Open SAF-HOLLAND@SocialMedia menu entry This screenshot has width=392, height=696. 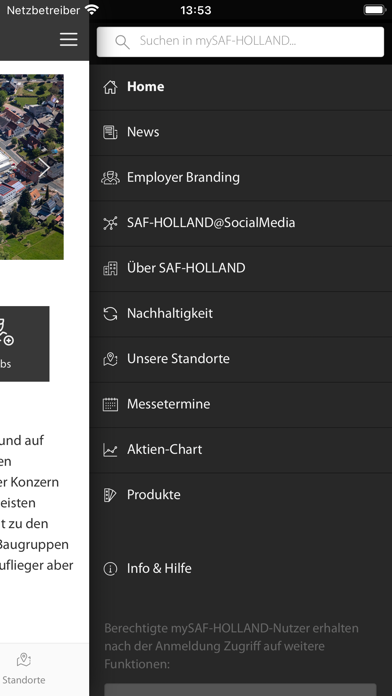tap(241, 223)
